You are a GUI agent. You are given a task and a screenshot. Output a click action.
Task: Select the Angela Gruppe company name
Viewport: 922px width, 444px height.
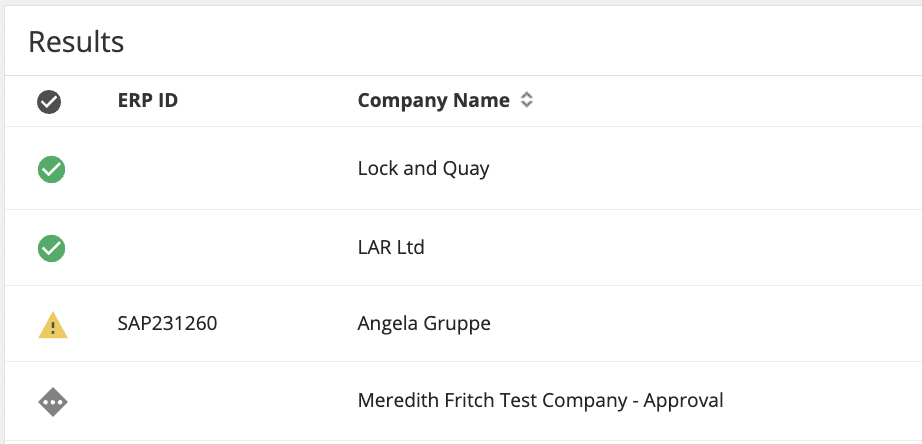click(424, 324)
